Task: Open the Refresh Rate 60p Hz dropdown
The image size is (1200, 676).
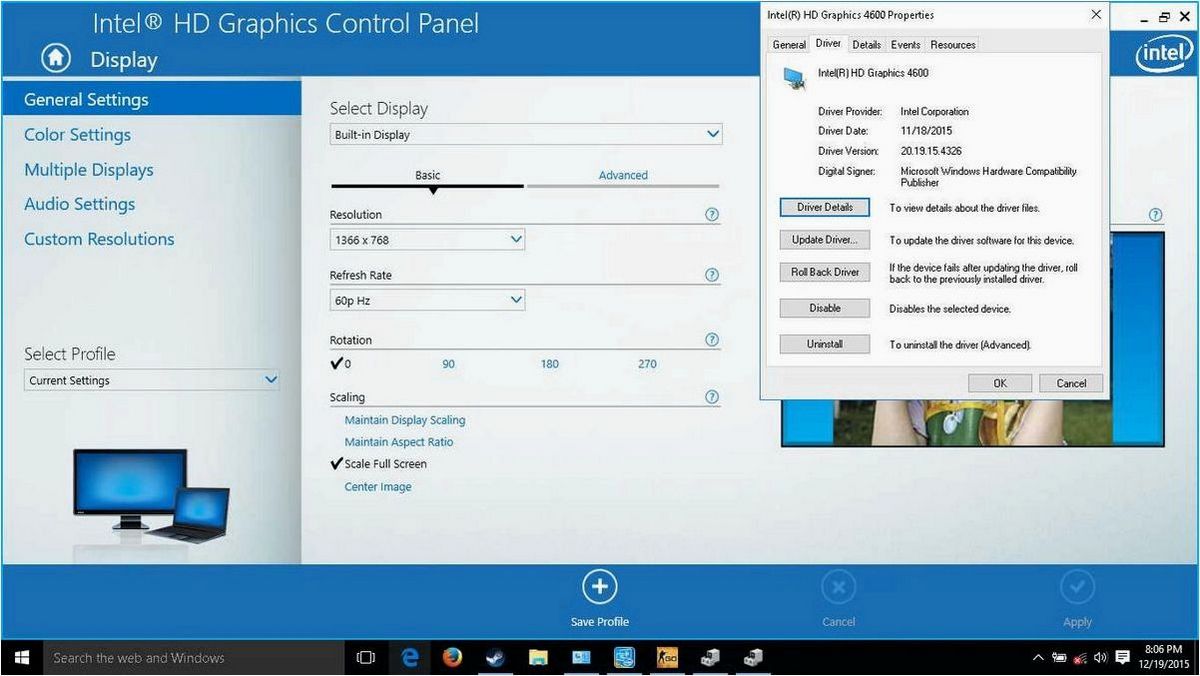Action: point(427,300)
